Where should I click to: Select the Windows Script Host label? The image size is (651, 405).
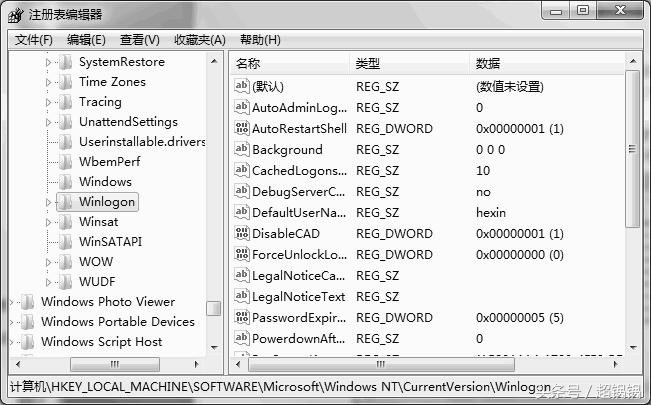(102, 342)
